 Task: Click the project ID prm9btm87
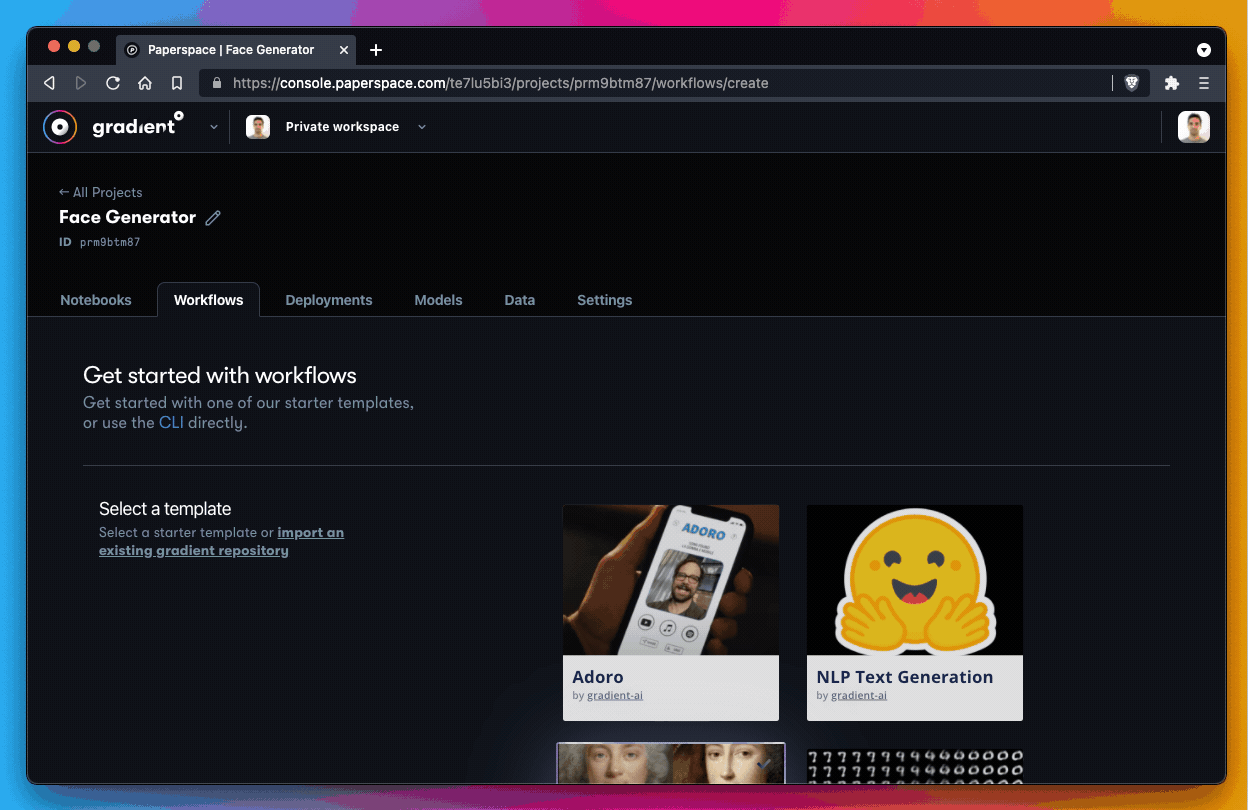(x=110, y=242)
